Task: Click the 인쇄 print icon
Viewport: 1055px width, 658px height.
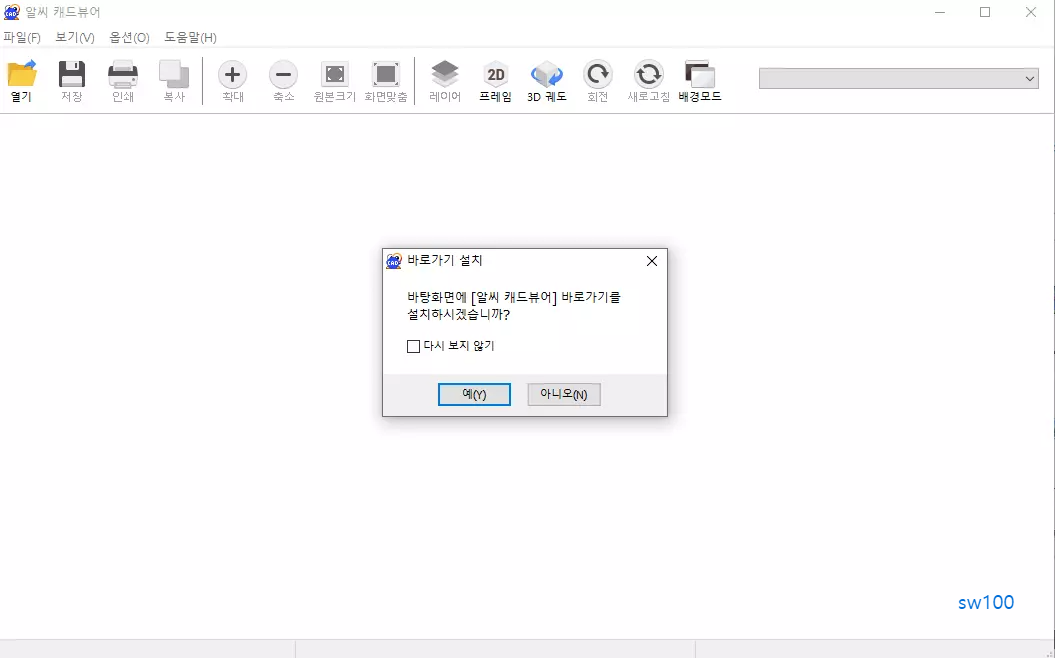Action: (122, 78)
